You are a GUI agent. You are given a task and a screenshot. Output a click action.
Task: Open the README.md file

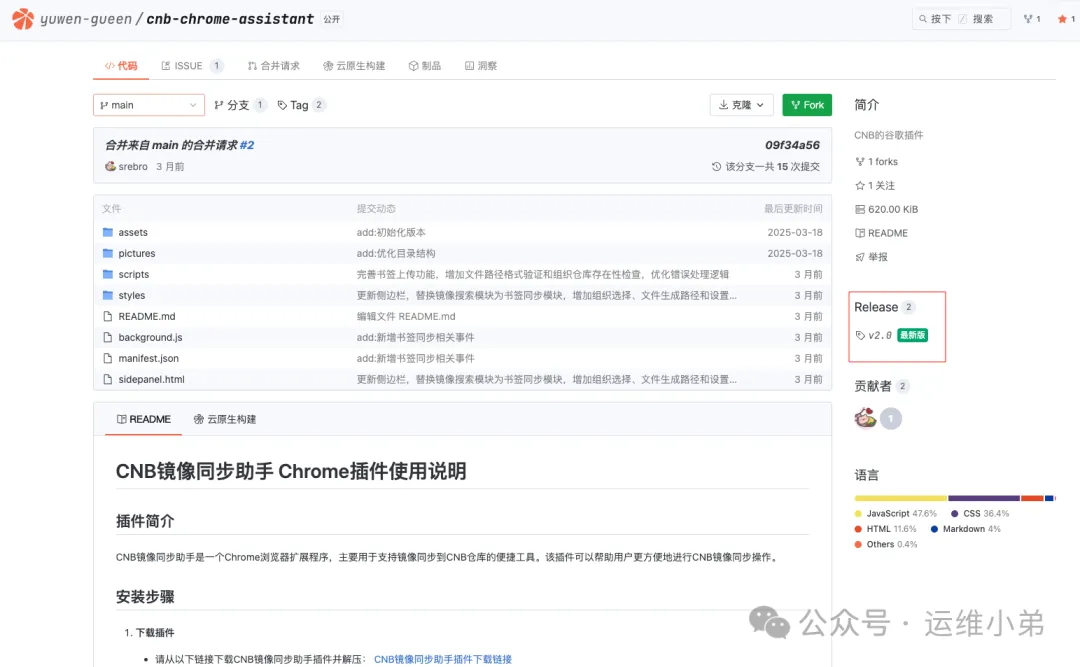(147, 316)
